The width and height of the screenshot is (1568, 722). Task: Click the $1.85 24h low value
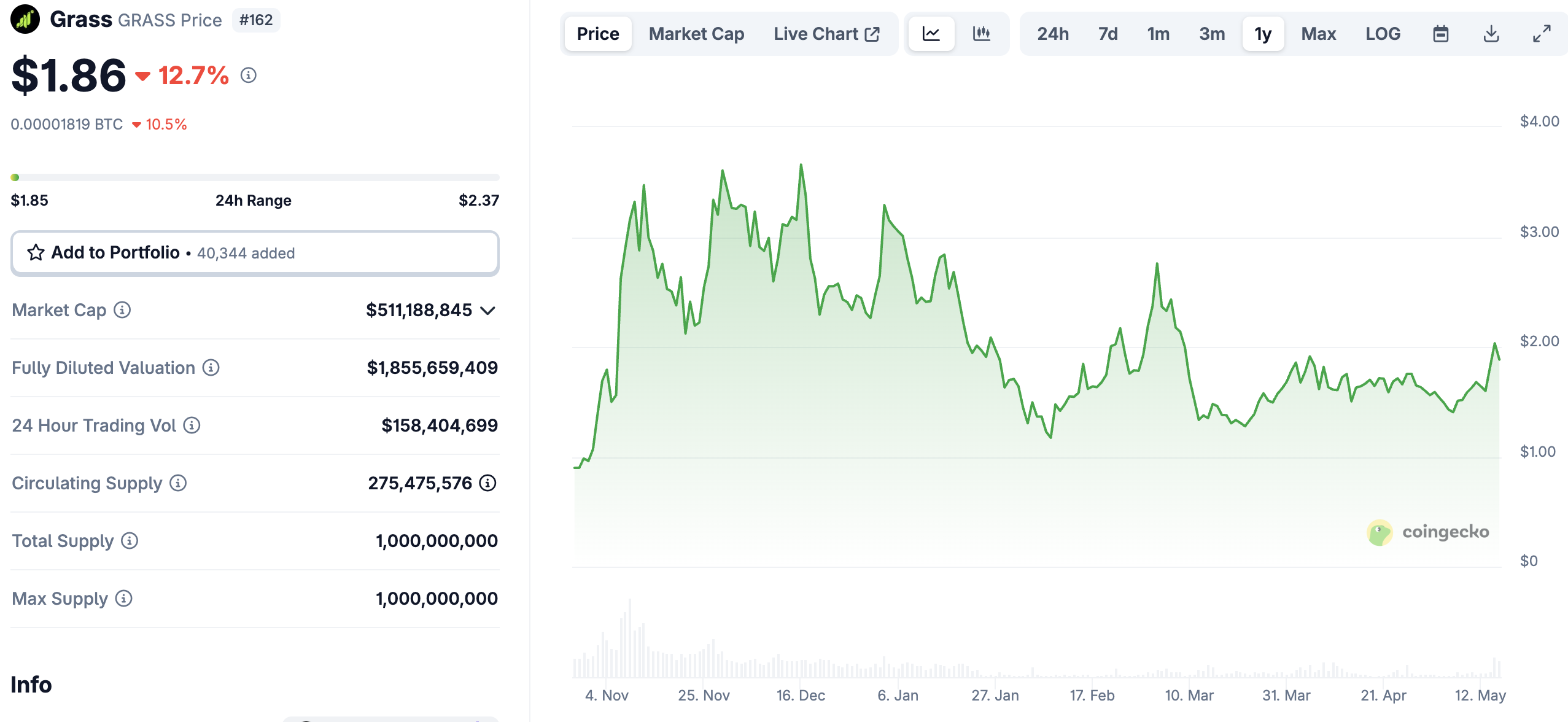(x=29, y=201)
